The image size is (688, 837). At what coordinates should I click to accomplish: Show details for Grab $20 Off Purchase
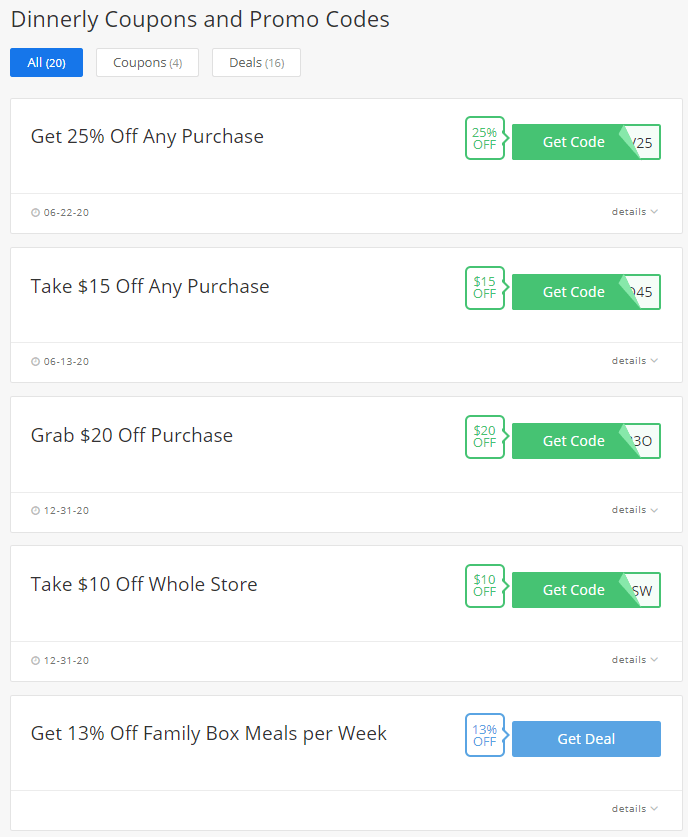(x=635, y=510)
